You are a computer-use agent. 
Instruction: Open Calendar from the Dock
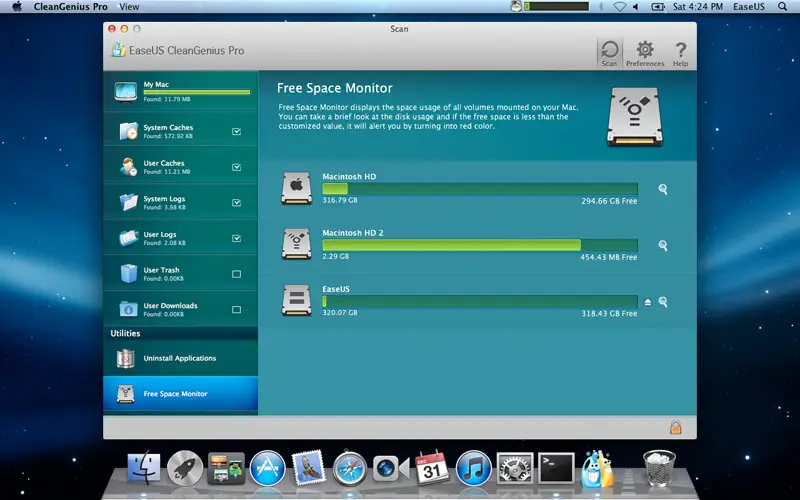pos(432,468)
